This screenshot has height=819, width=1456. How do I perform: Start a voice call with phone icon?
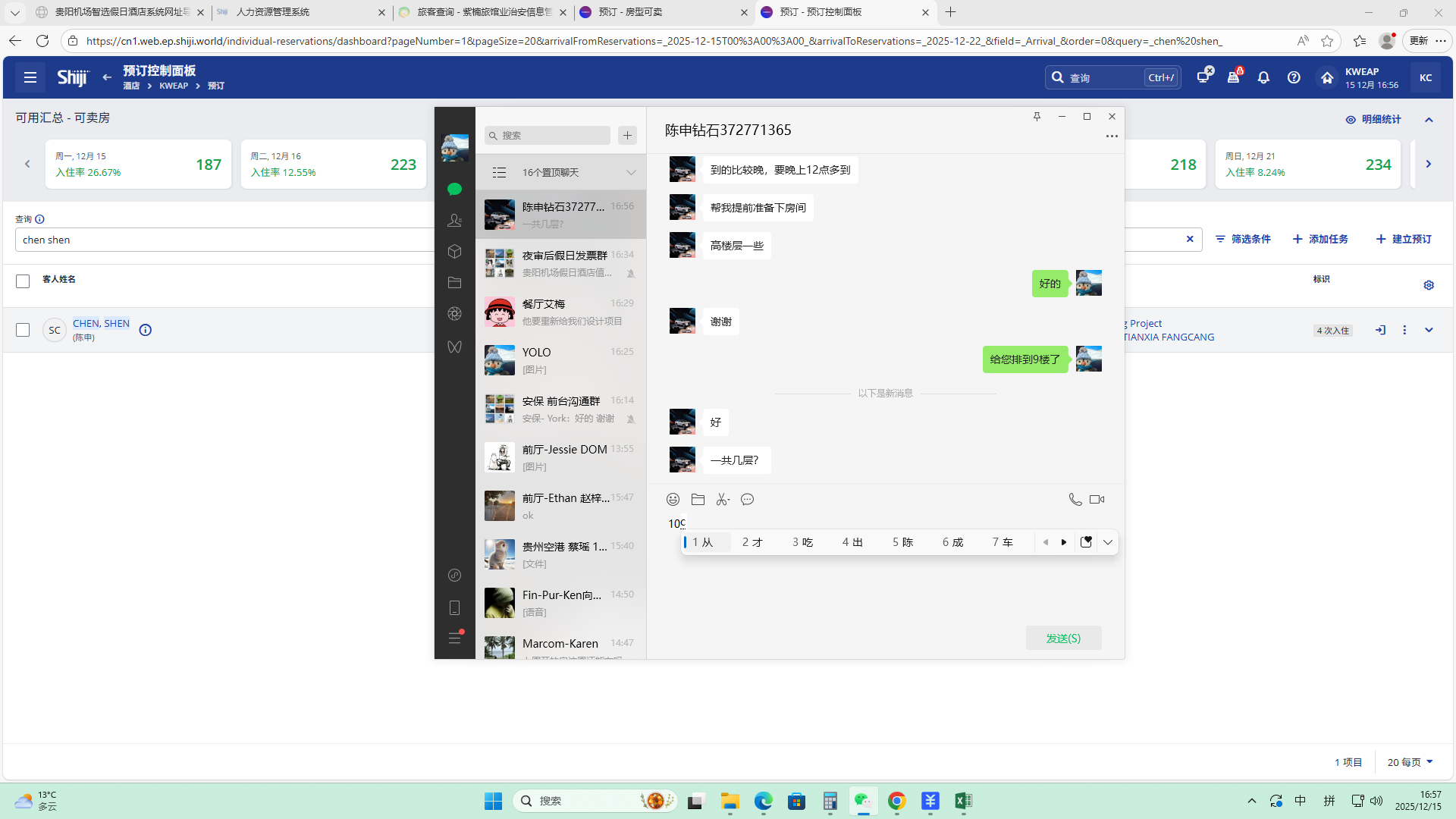tap(1075, 499)
